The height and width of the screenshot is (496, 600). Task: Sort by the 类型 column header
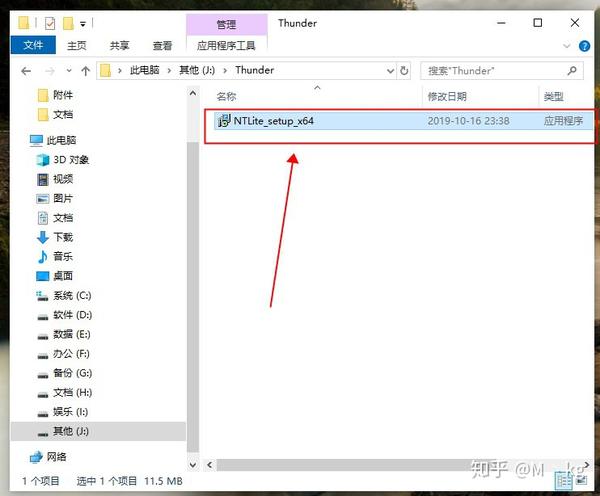pyautogui.click(x=553, y=96)
